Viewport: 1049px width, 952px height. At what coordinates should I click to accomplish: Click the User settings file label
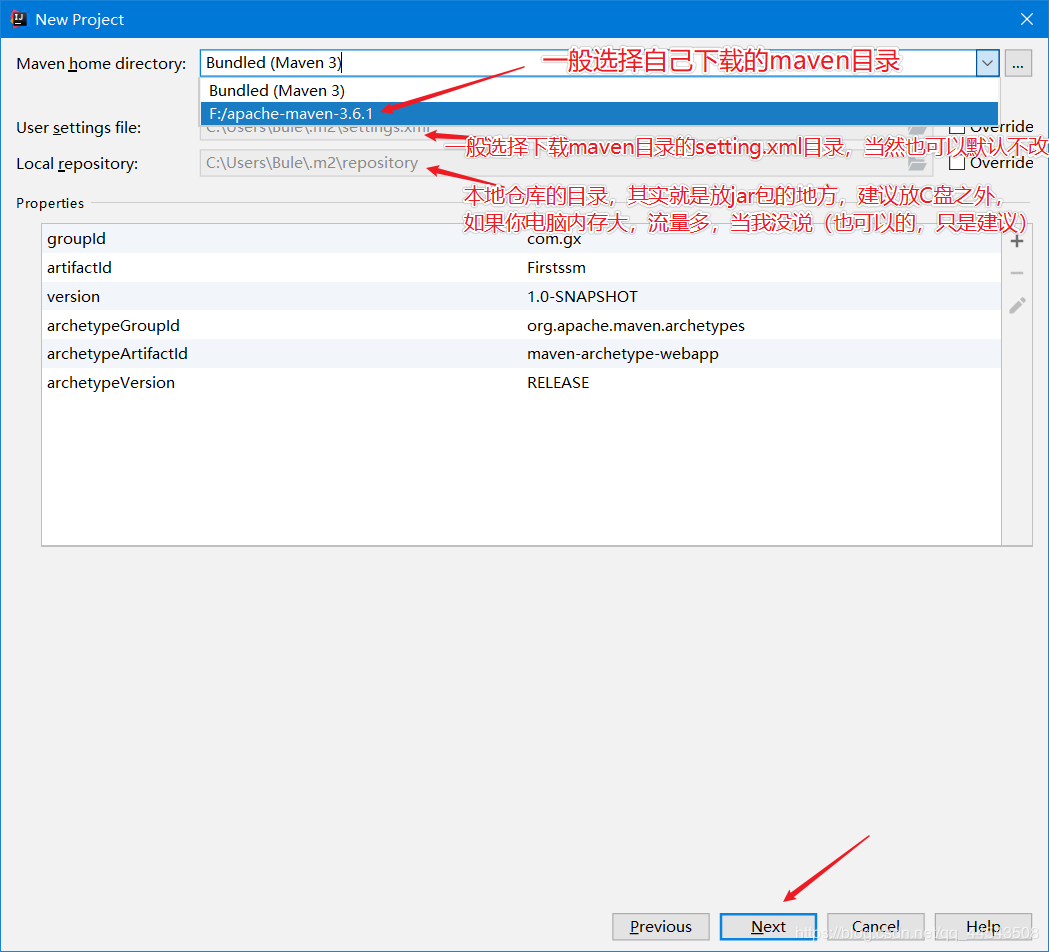[78, 128]
